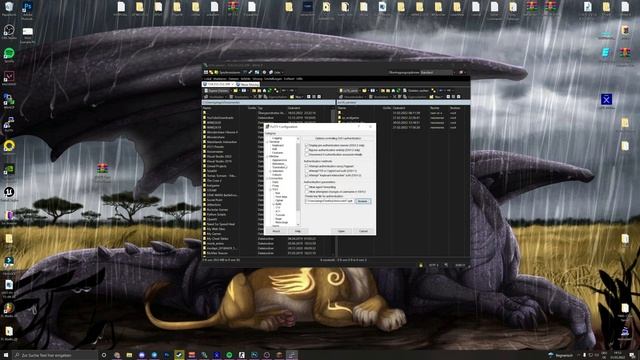Select 'The Crew 2' folder in local panel
Screen dimensions: 640x360
[x=214, y=180]
